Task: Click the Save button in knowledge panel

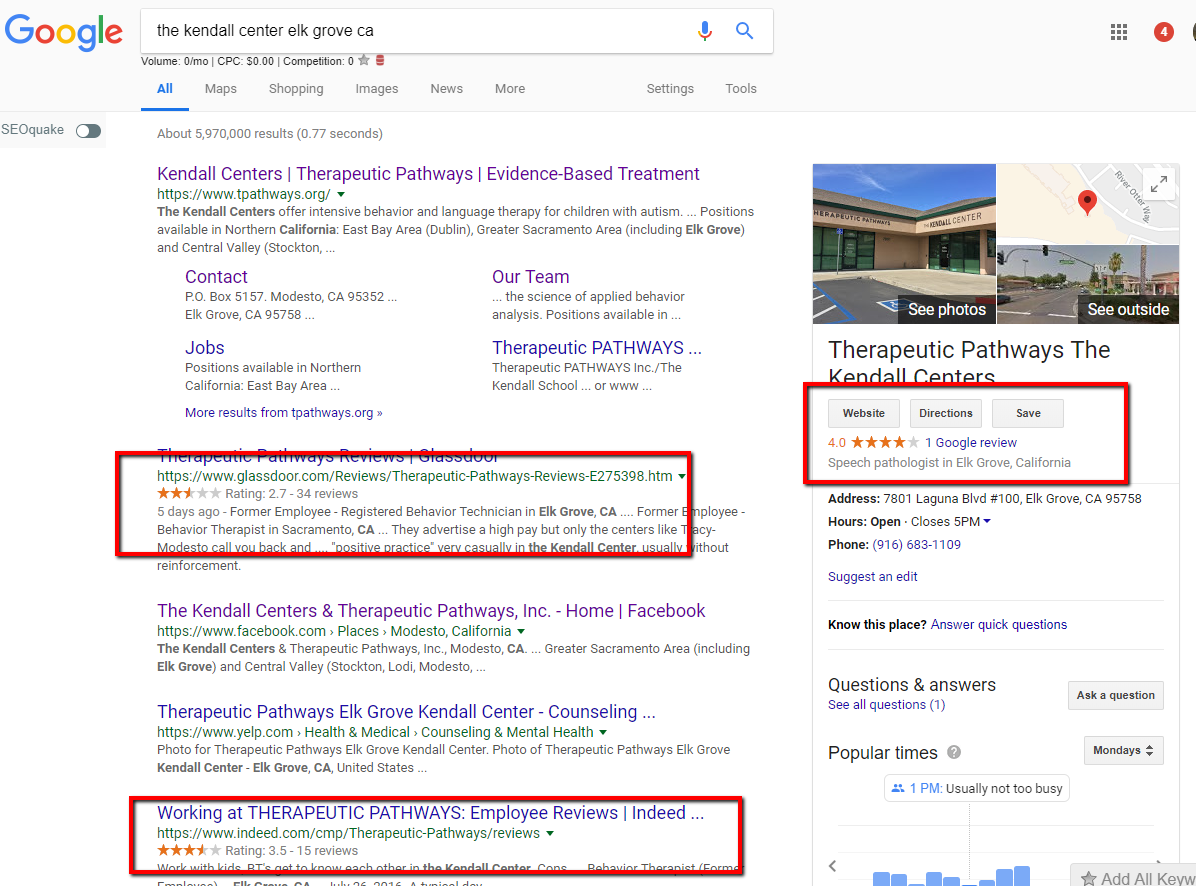Action: [x=1027, y=413]
